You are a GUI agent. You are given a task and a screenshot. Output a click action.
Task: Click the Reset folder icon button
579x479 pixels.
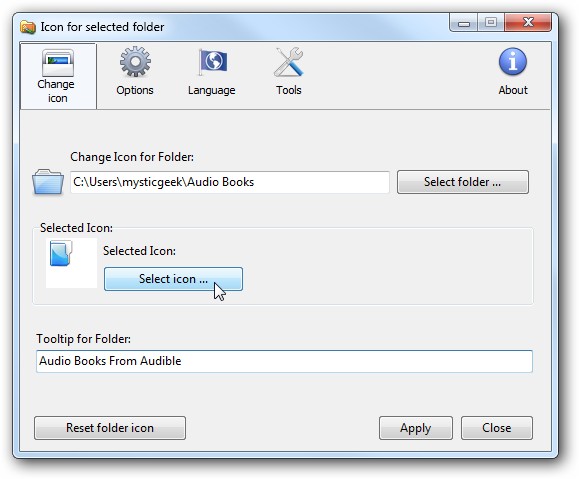pos(110,428)
